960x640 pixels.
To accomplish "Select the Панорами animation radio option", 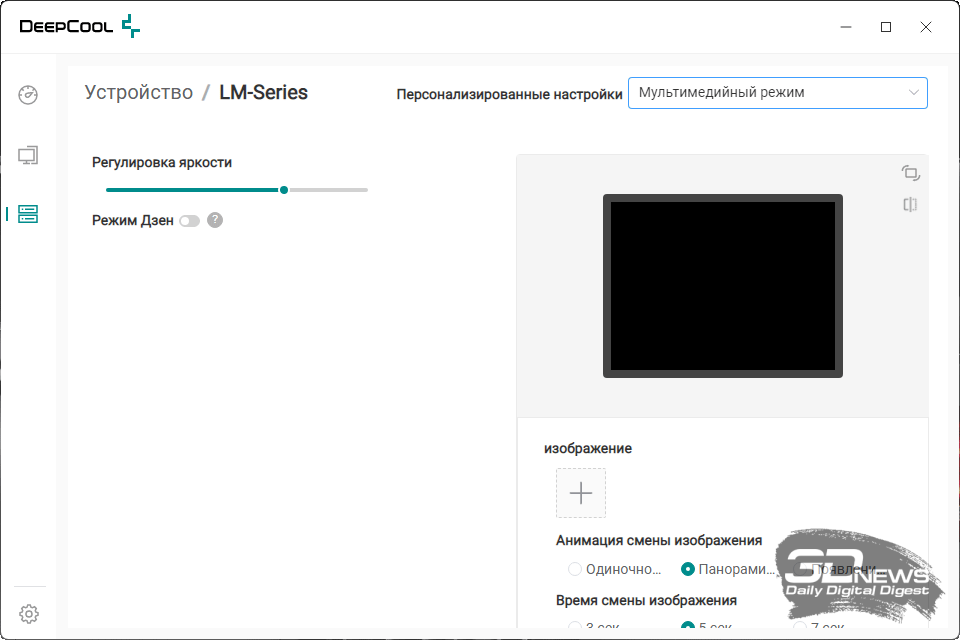I will (x=688, y=569).
